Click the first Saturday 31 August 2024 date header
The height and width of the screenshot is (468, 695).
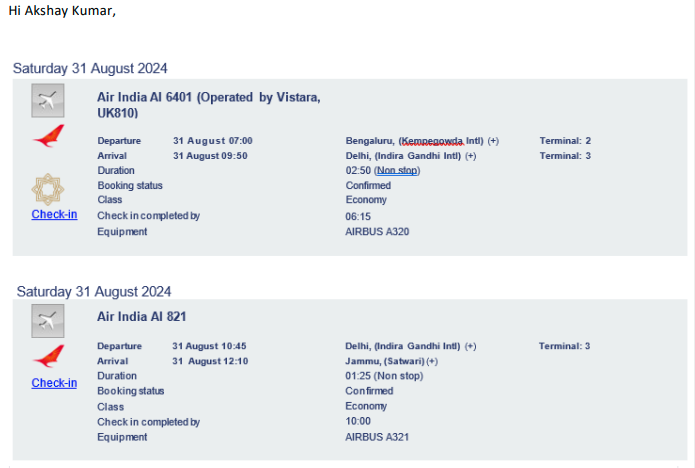coord(90,68)
